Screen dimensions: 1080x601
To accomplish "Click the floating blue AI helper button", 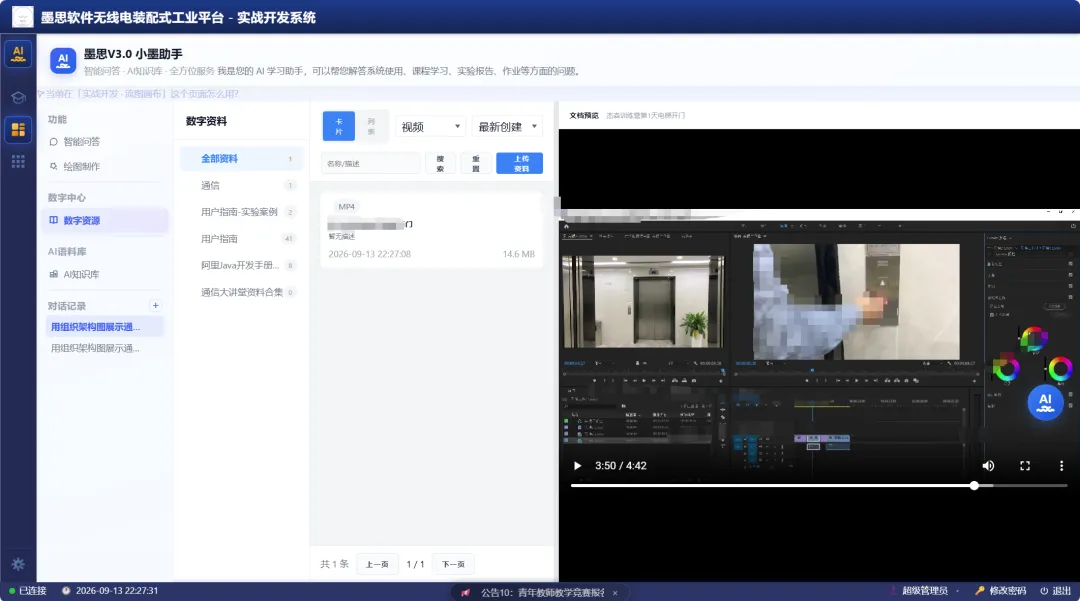I will (1045, 402).
